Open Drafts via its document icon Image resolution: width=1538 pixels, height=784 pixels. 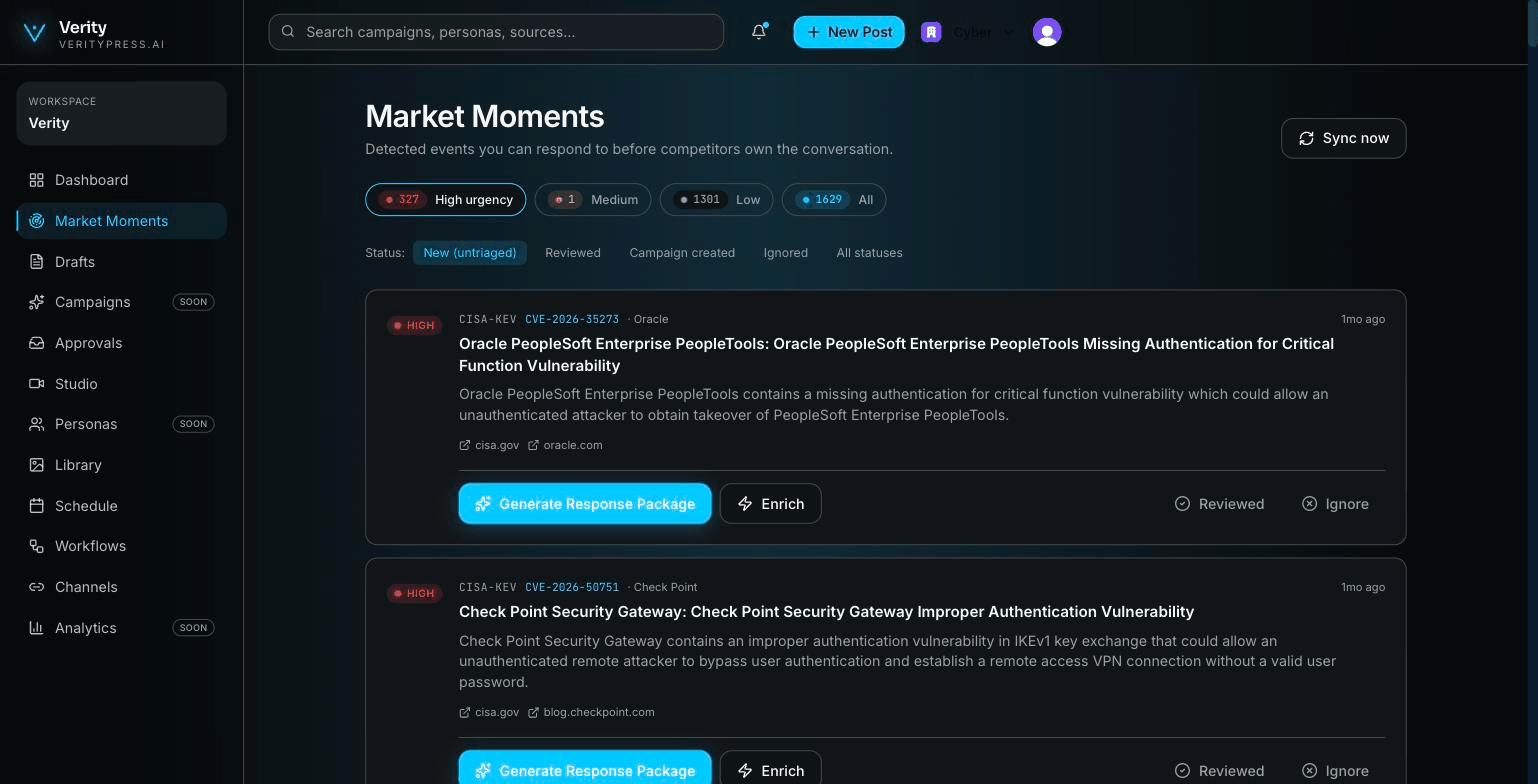[37, 262]
